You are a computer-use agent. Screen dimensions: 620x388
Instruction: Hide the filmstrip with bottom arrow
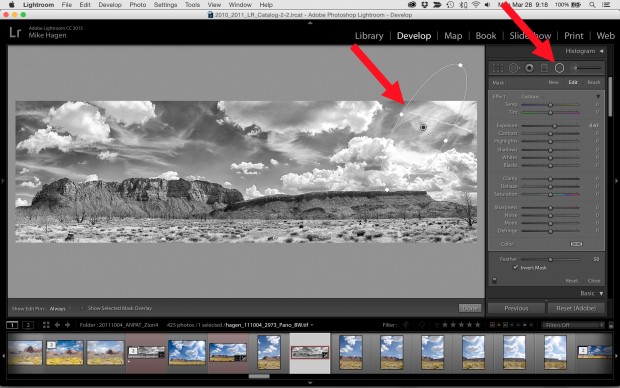pyautogui.click(x=310, y=383)
